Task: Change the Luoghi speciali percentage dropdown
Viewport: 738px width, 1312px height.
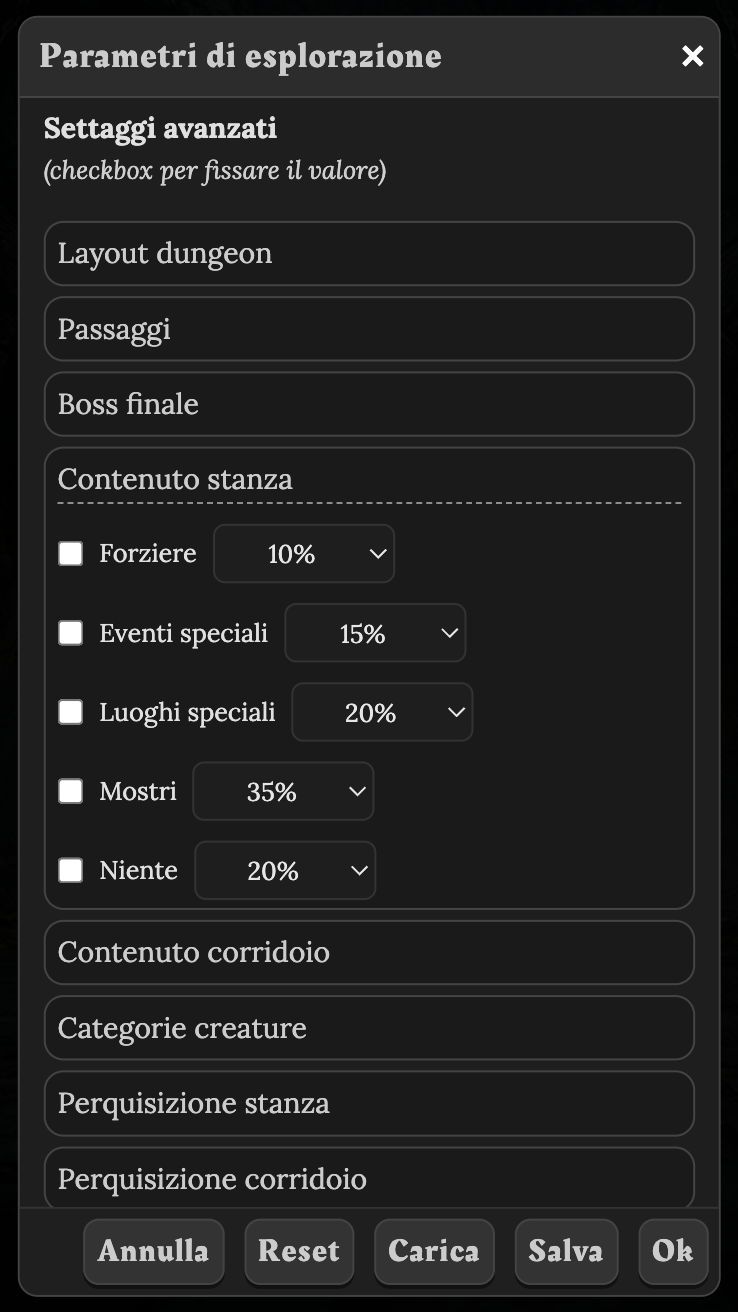Action: [382, 712]
